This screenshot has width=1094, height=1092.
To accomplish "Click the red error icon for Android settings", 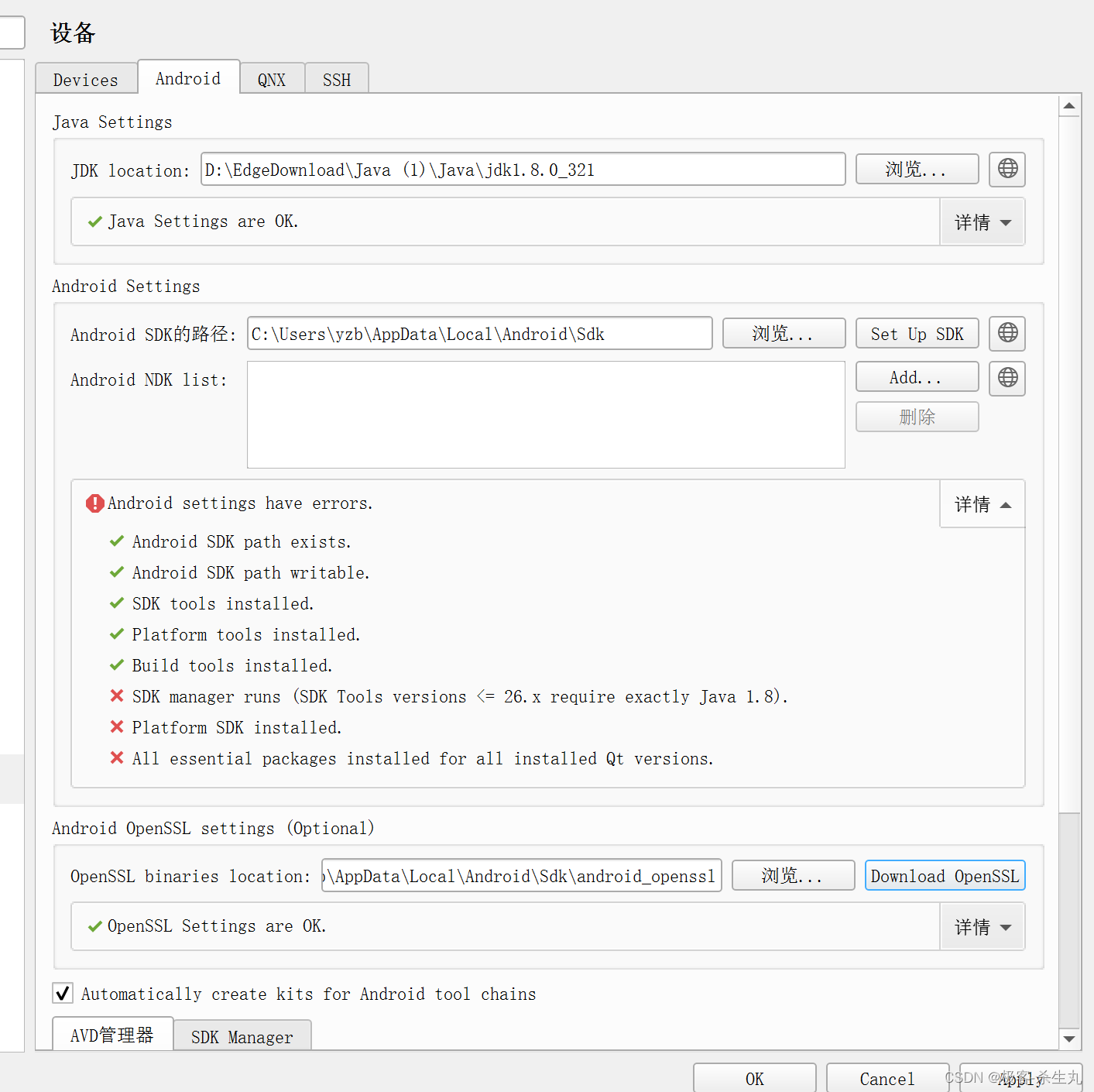I will click(x=94, y=503).
